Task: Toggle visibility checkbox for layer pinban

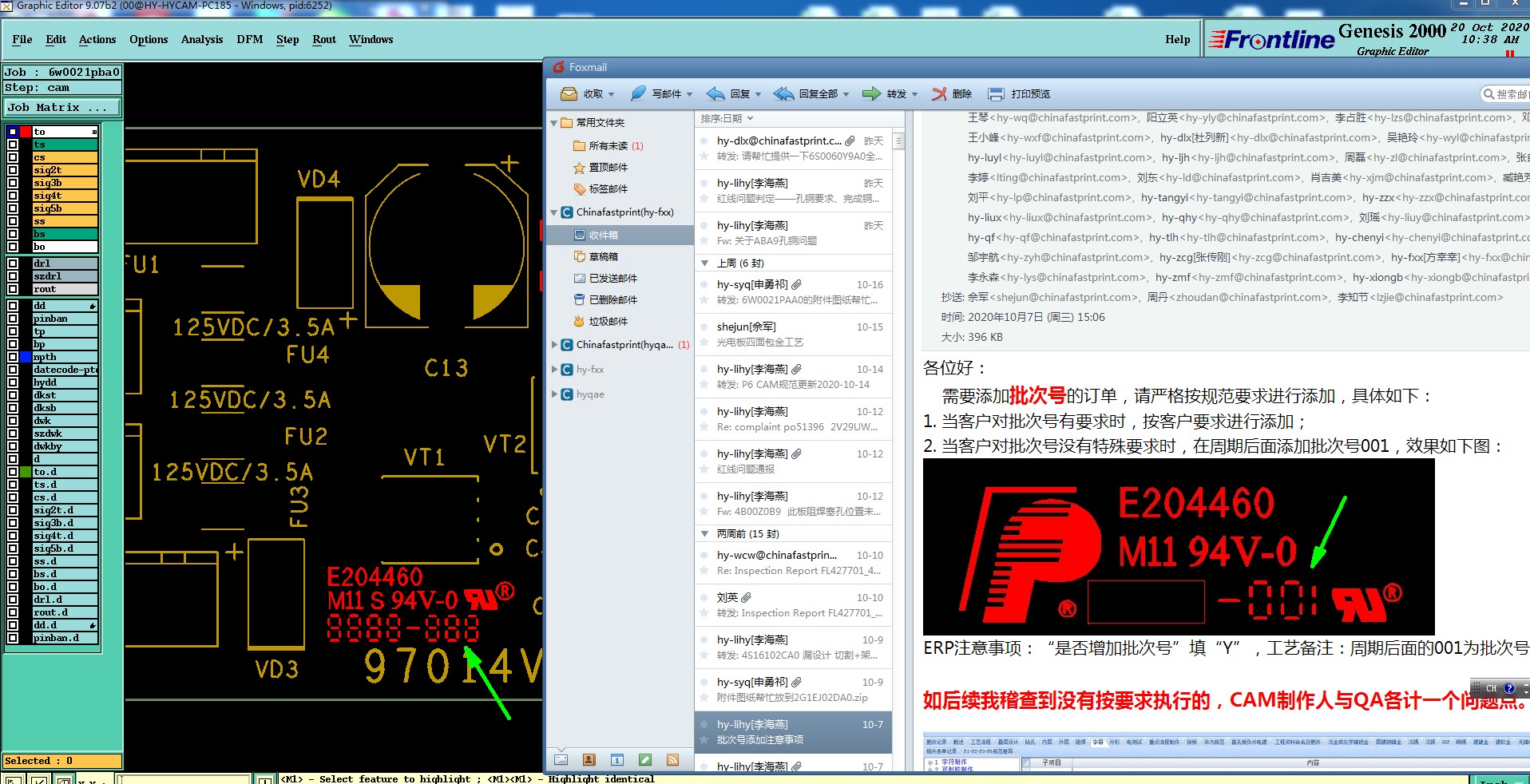Action: [x=13, y=319]
